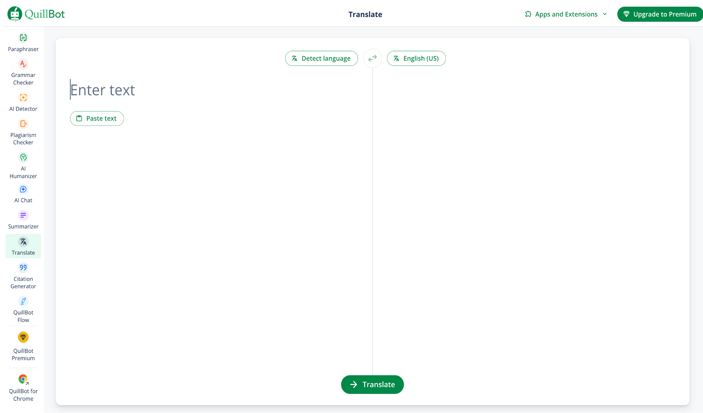Open QuillBot Premium in sidebar

23,346
